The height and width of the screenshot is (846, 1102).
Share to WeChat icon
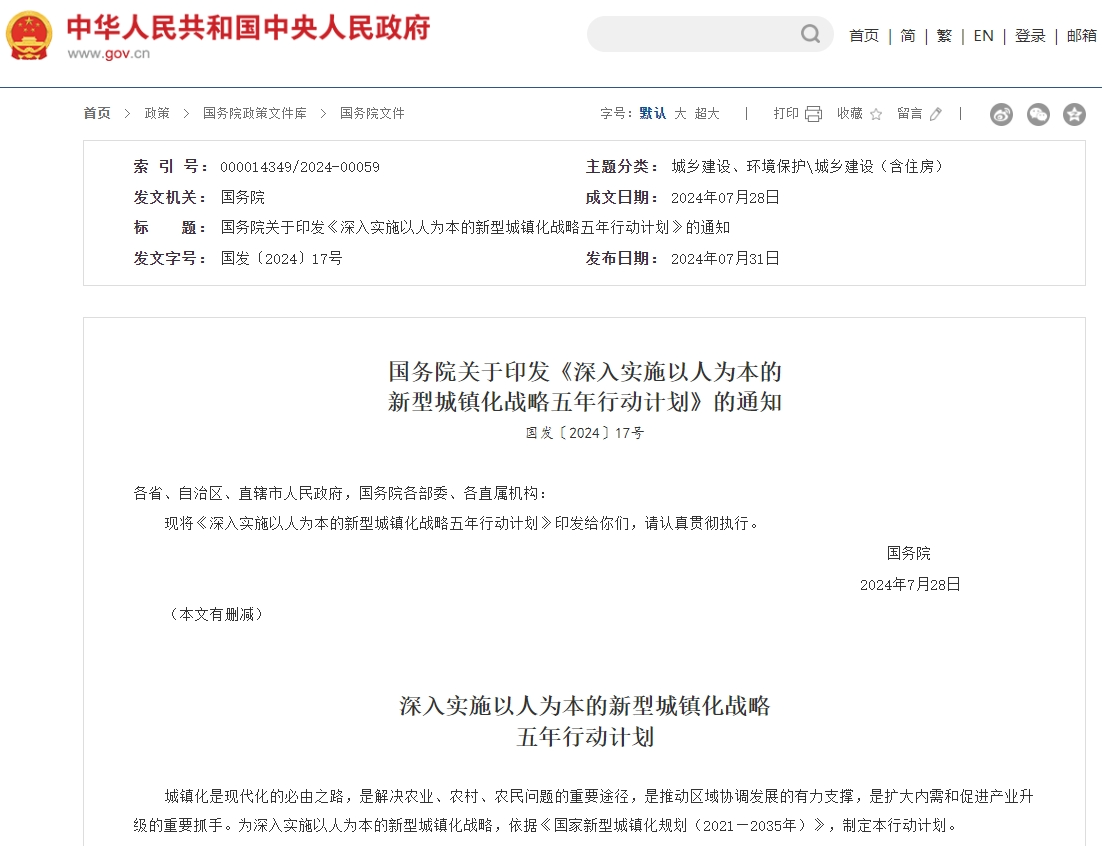1038,114
